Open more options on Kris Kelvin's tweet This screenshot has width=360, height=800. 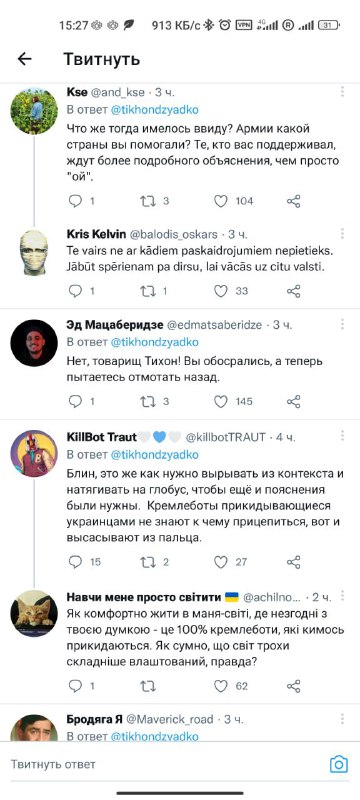click(x=342, y=234)
